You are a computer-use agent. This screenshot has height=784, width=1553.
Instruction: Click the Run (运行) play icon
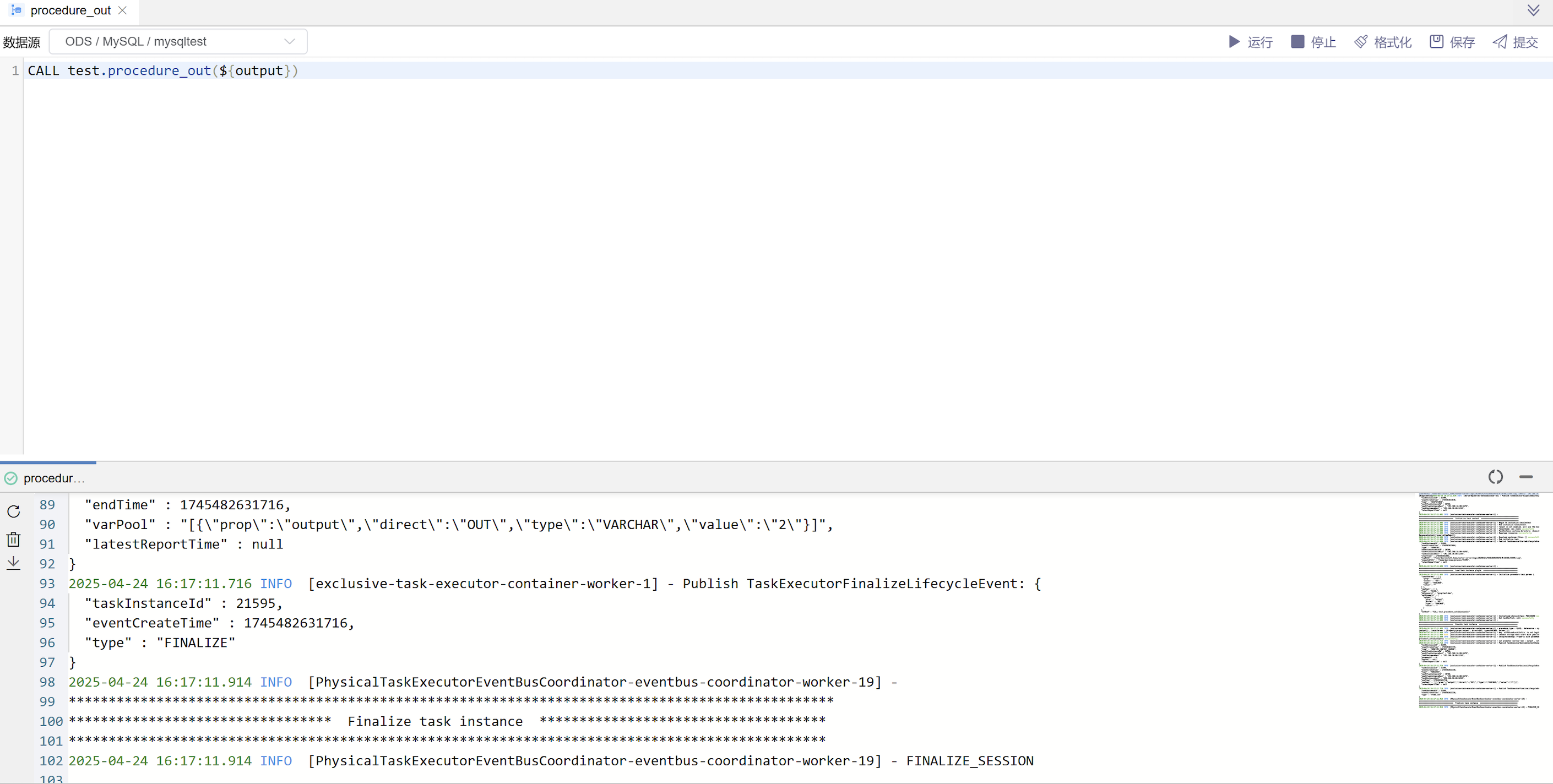(1234, 42)
